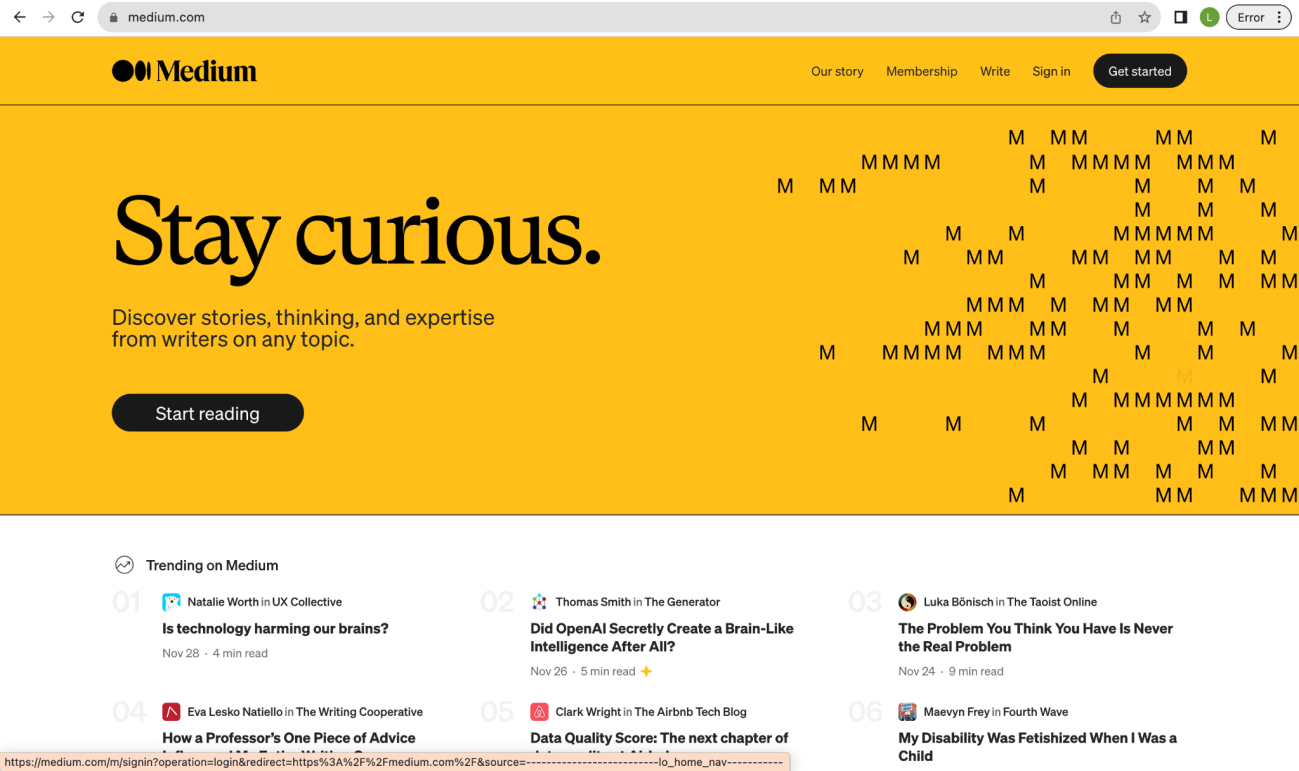1299x771 pixels.
Task: Click the Medium logo in header
Action: 184,71
